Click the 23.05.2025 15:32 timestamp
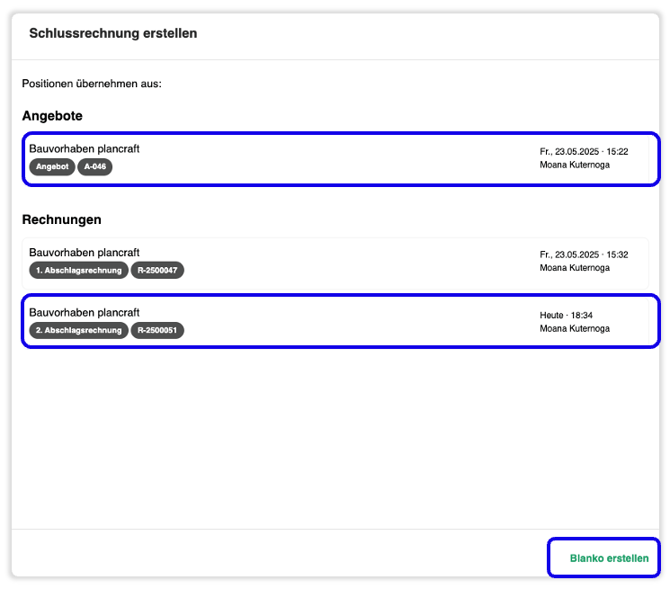This screenshot has height=589, width=670. [x=584, y=255]
